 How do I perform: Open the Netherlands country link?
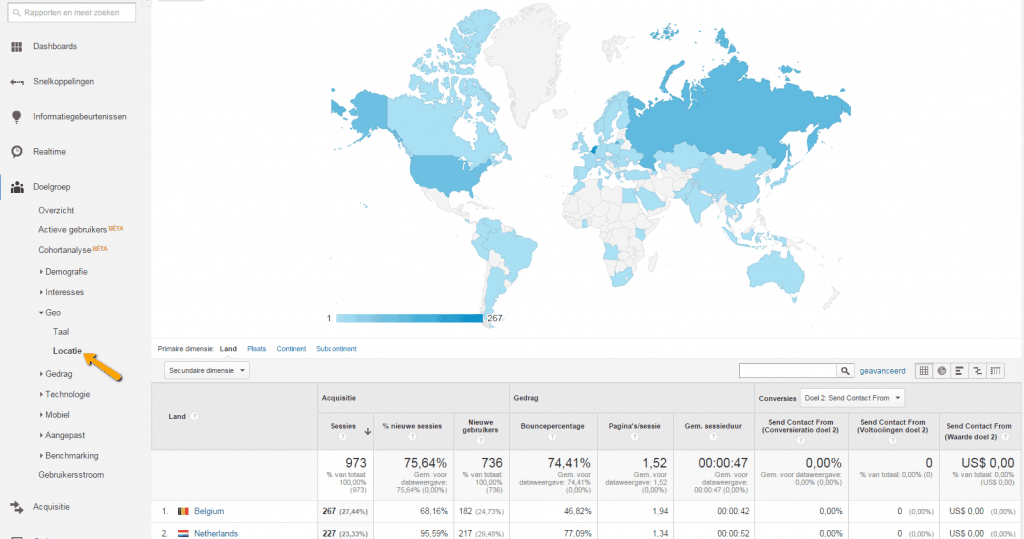click(x=216, y=534)
